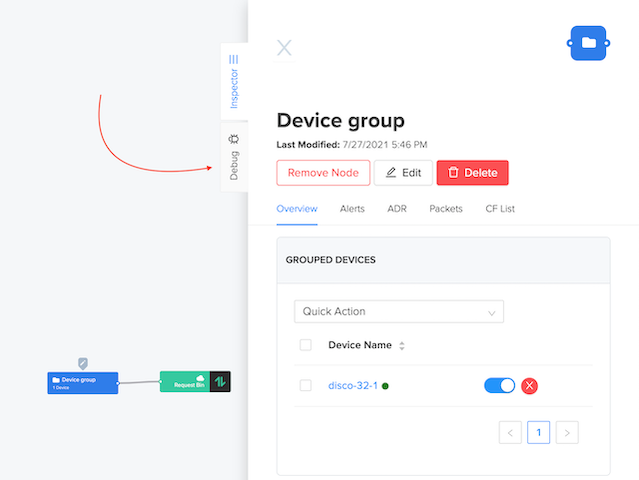Select the Request Bin integration node
The width and height of the screenshot is (639, 480).
click(x=184, y=382)
